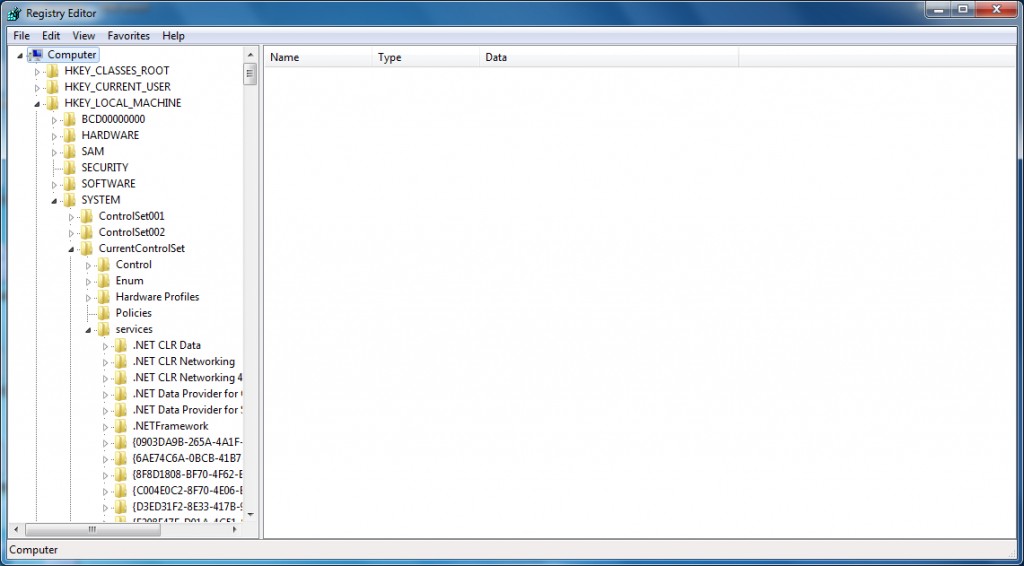Screen dimensions: 1024x566
Task: Select the BCD00000000 key label
Action: pos(113,119)
